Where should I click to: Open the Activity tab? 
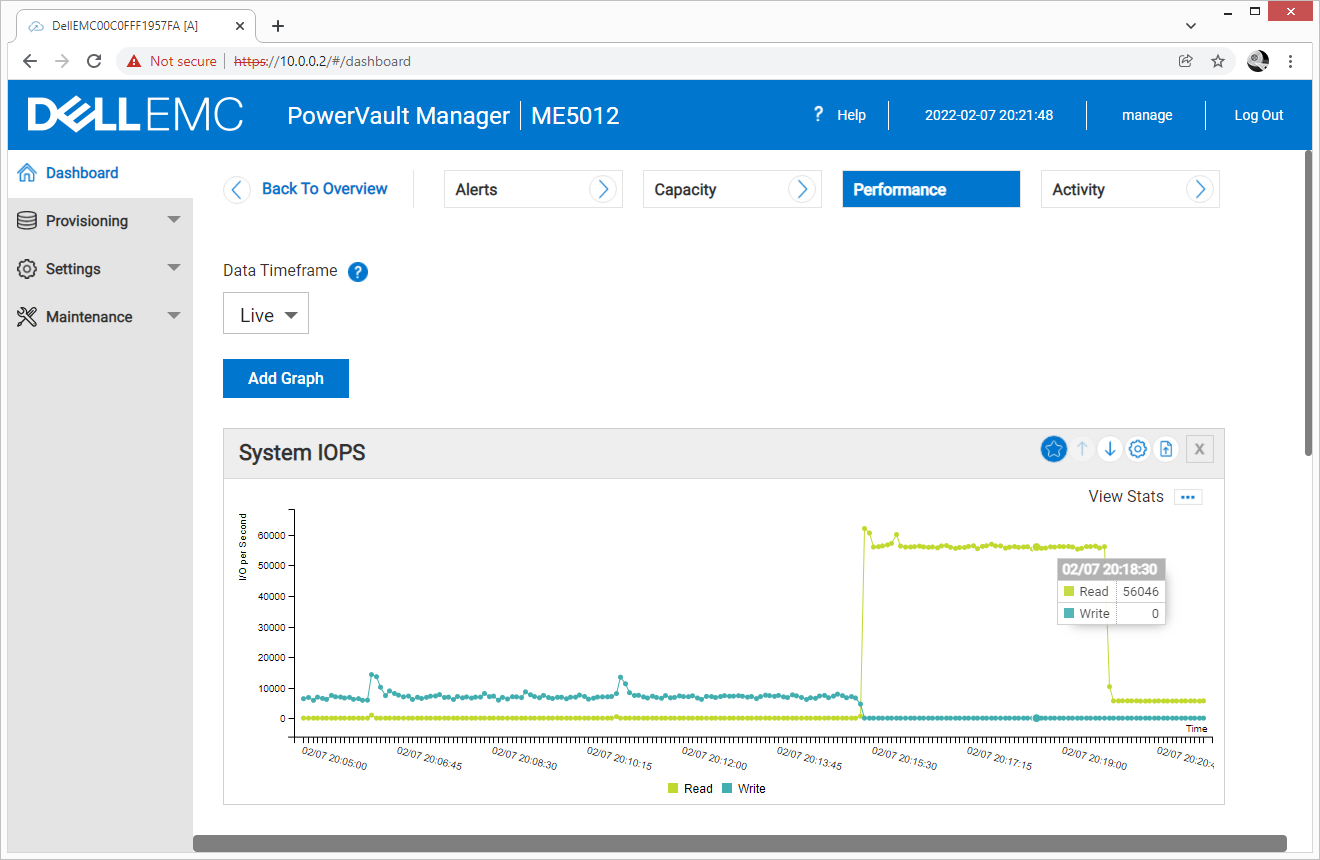(x=1129, y=189)
